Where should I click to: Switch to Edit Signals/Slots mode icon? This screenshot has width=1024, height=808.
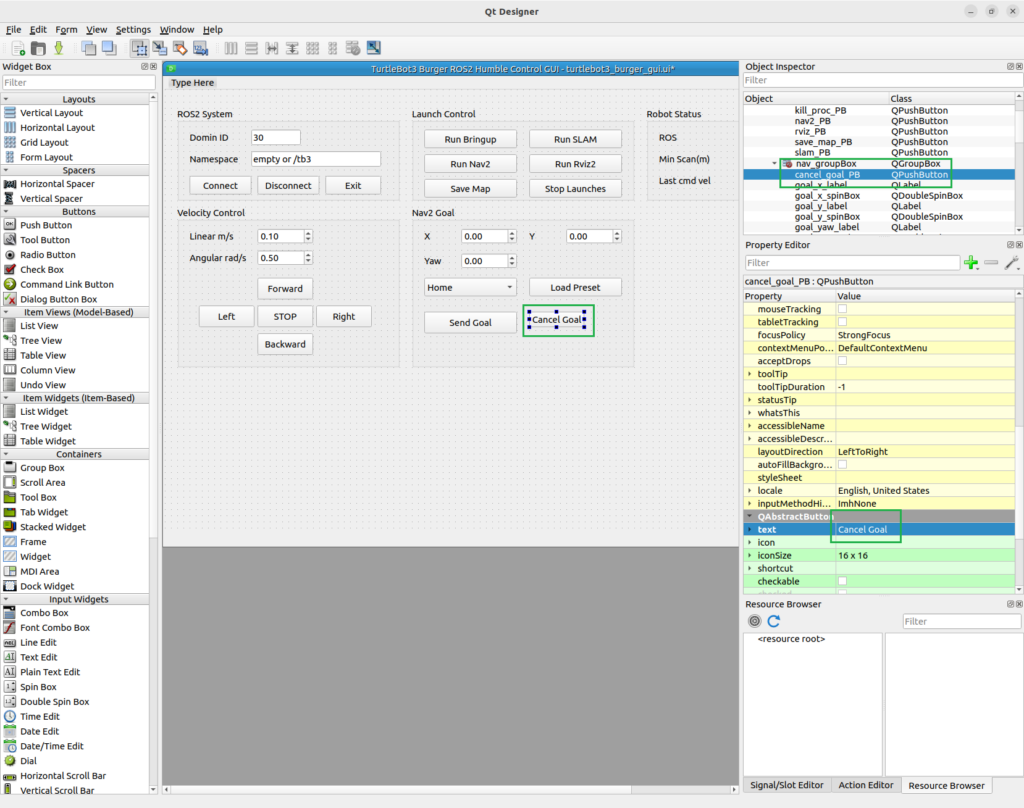159,48
